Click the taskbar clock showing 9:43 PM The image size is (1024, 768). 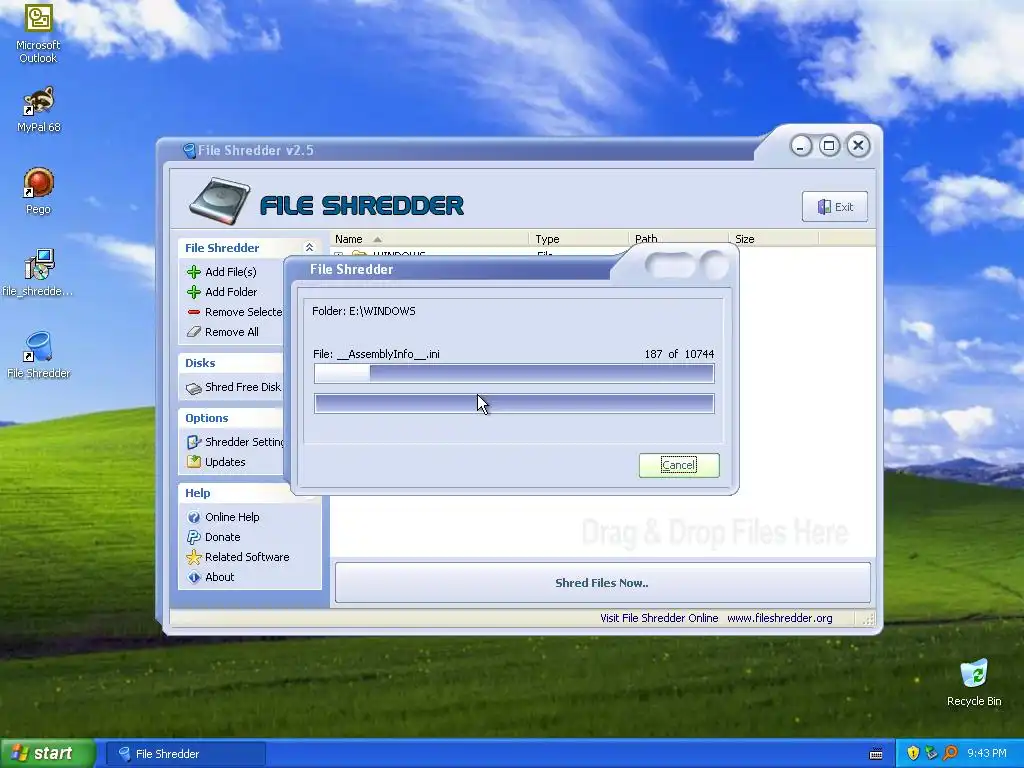coord(987,753)
